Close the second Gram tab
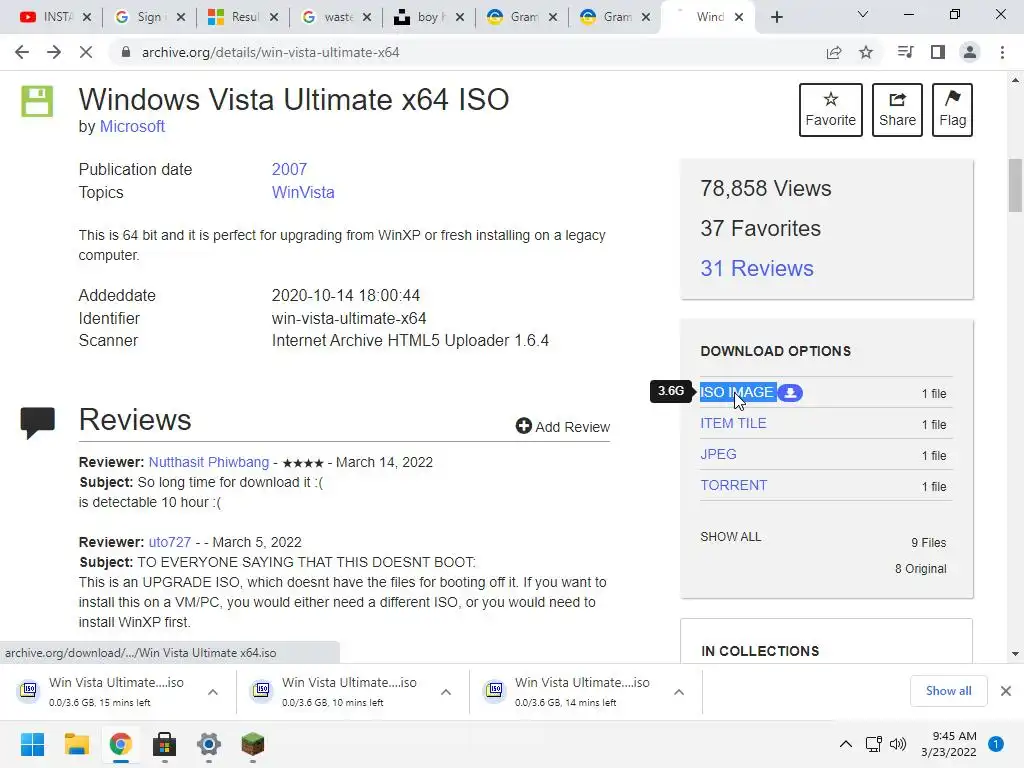 [646, 17]
